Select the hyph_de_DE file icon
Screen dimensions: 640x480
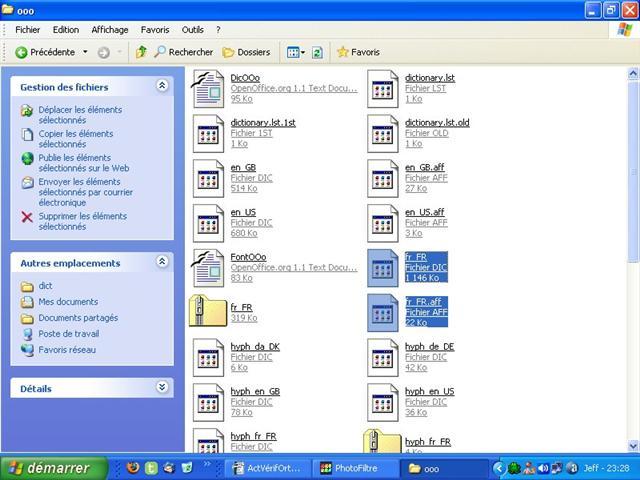(x=382, y=358)
